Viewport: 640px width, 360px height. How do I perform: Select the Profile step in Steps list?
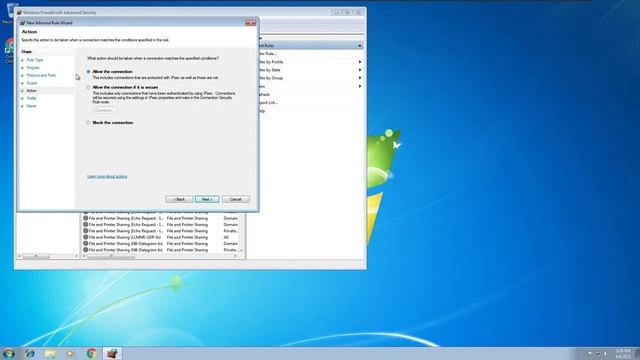[31, 98]
